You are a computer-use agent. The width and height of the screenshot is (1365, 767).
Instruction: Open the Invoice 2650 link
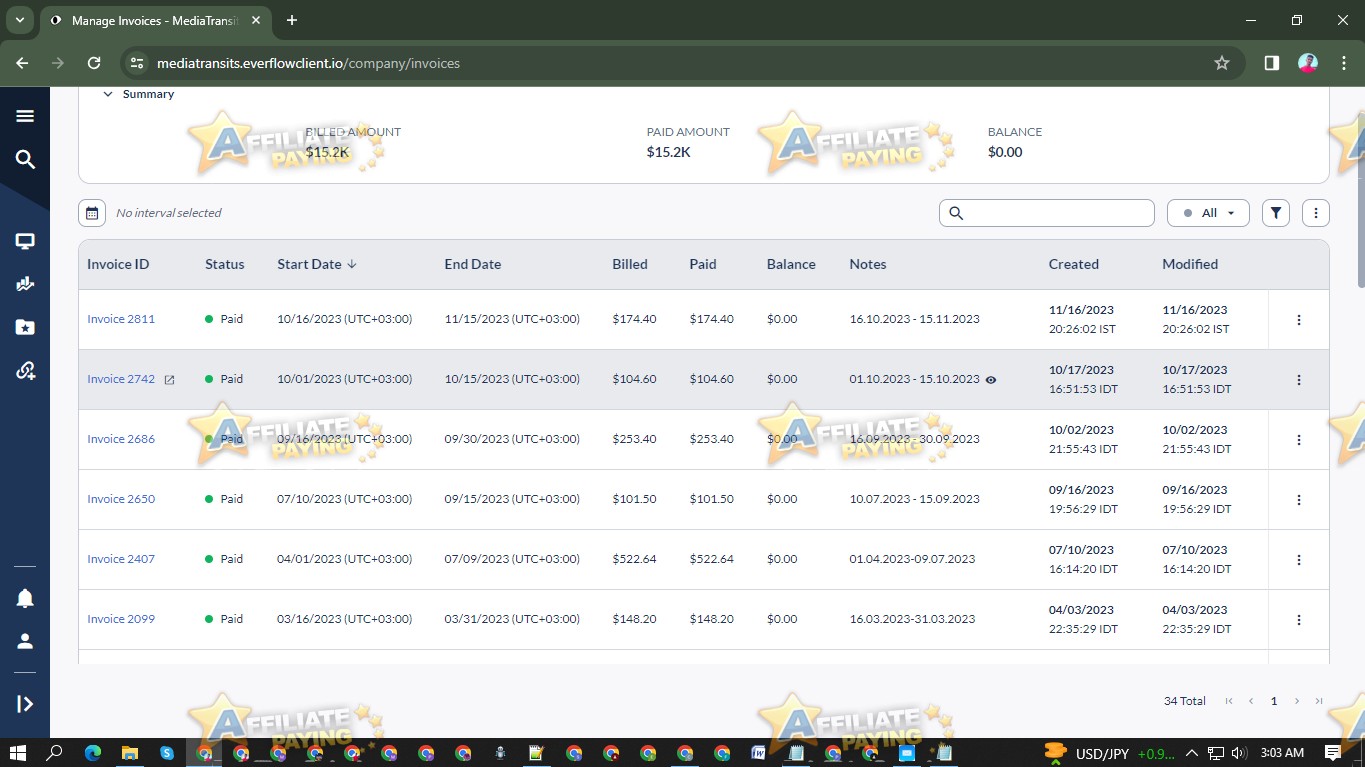tap(121, 499)
